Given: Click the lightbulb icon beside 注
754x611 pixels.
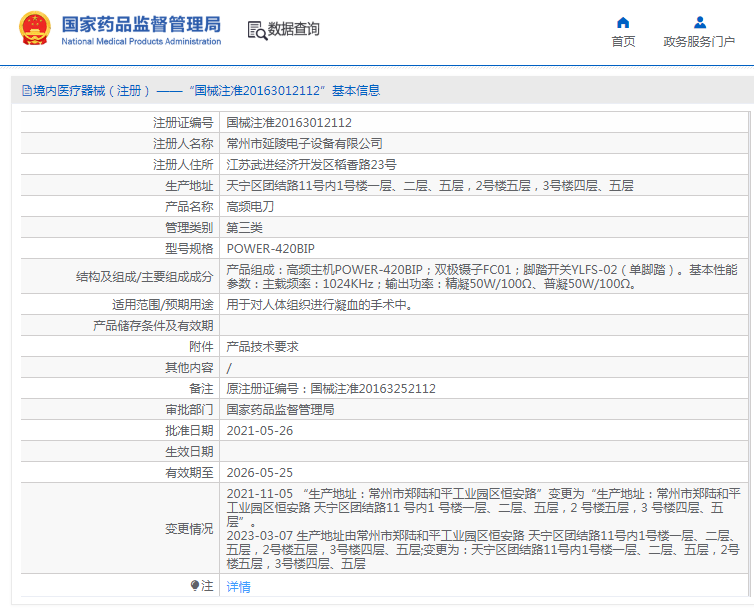Looking at the screenshot, I should click(195, 586).
